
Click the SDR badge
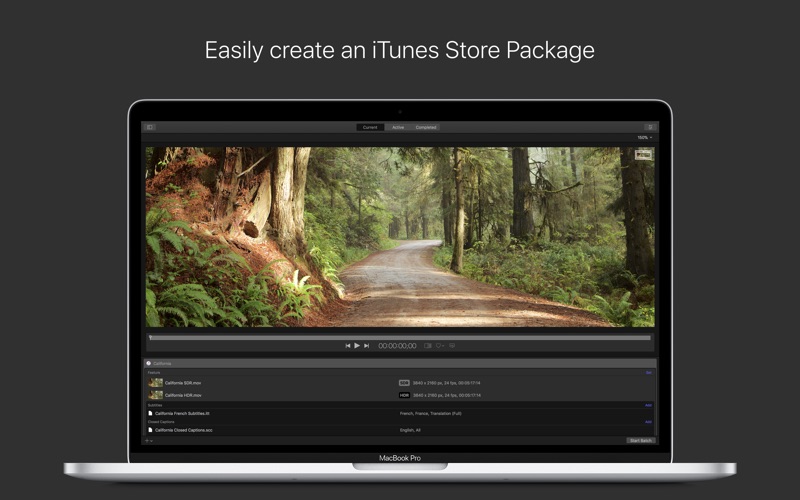pos(404,383)
